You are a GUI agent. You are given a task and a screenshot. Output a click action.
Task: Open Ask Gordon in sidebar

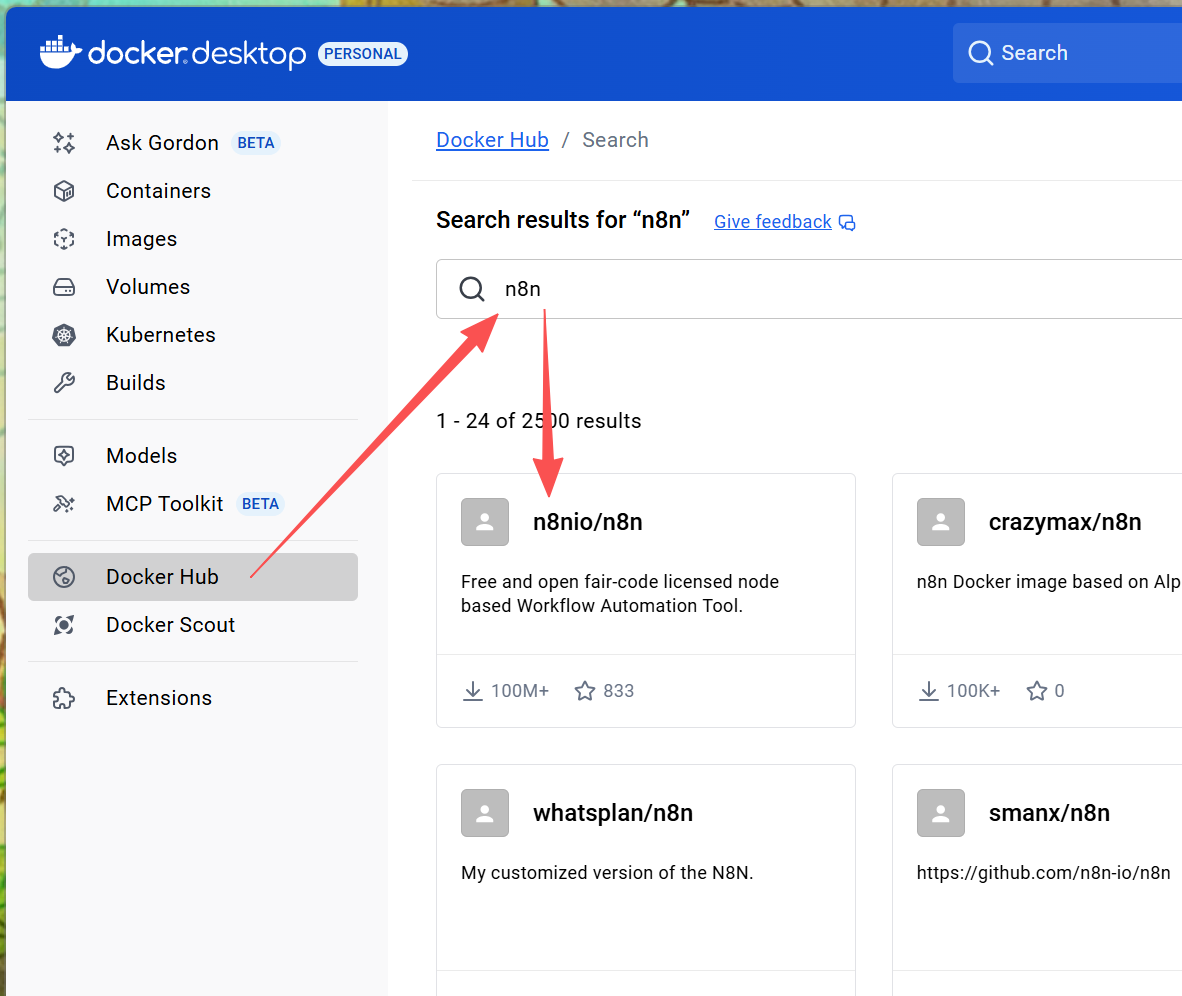193,143
